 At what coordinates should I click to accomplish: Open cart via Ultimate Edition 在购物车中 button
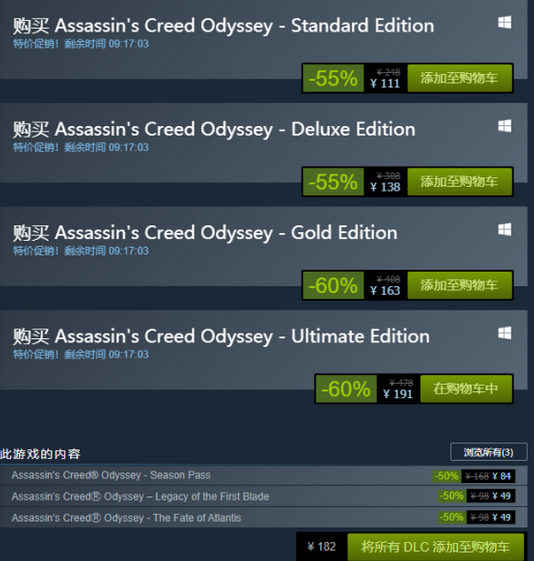tap(466, 389)
